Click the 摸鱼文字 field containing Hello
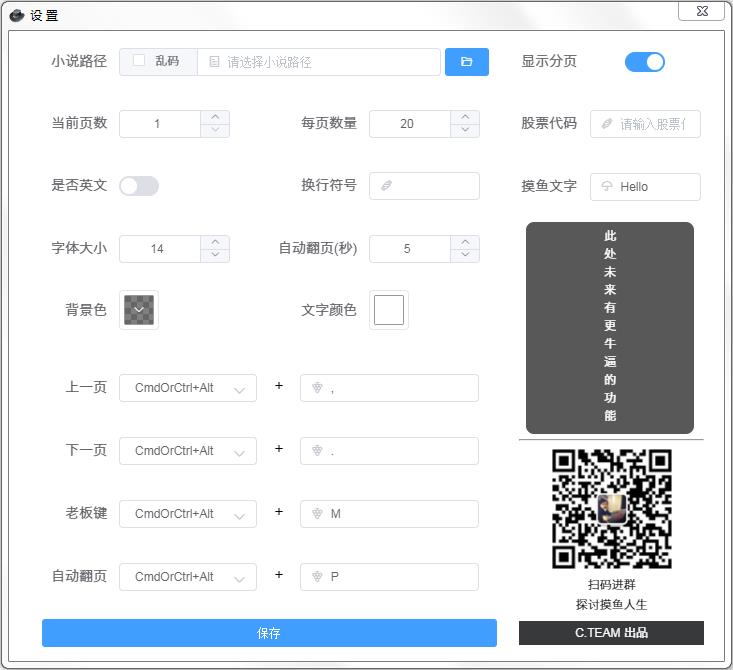Image resolution: width=733 pixels, height=670 pixels. 655,187
